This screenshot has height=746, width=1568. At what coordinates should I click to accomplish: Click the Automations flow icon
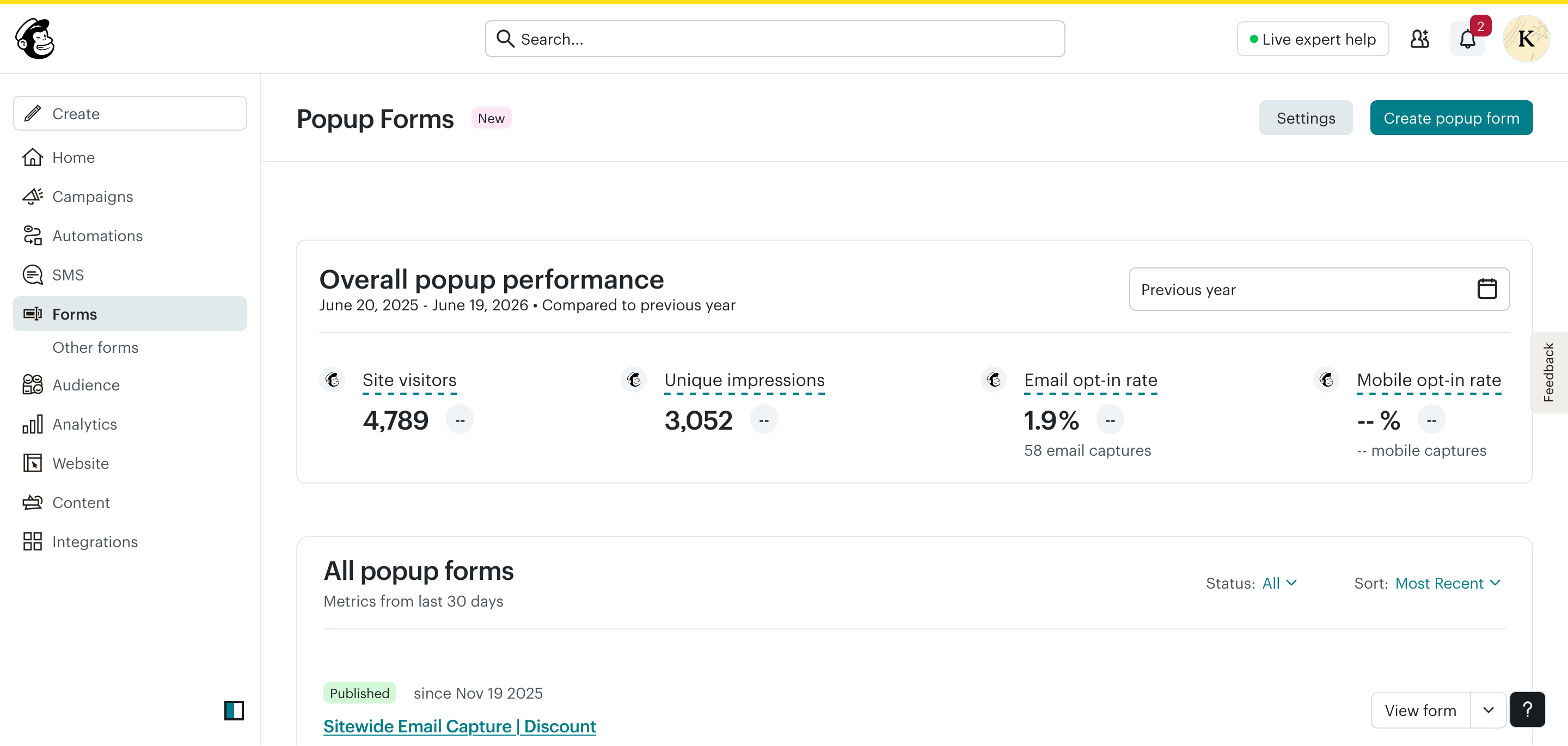pos(32,235)
